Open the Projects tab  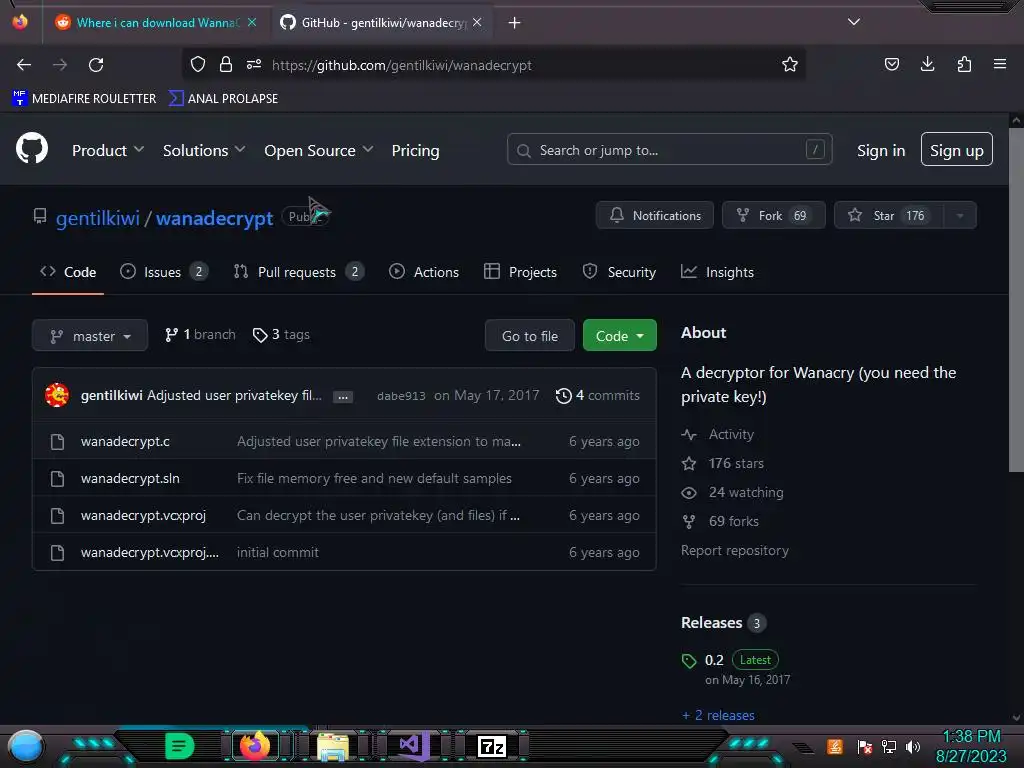pos(520,272)
